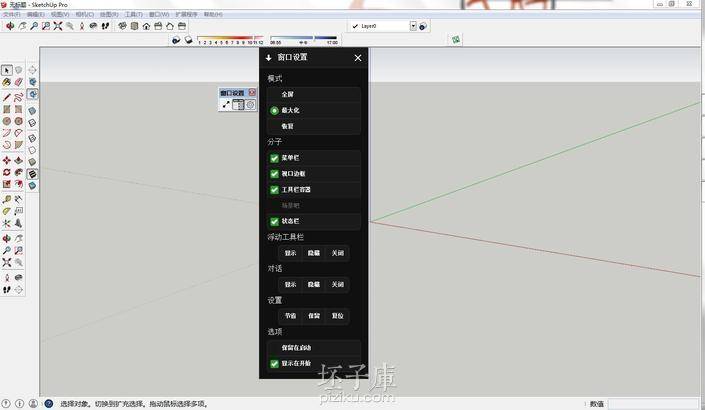705x410 pixels.
Task: Open the layer manager icon beside Layer0
Action: 423,27
